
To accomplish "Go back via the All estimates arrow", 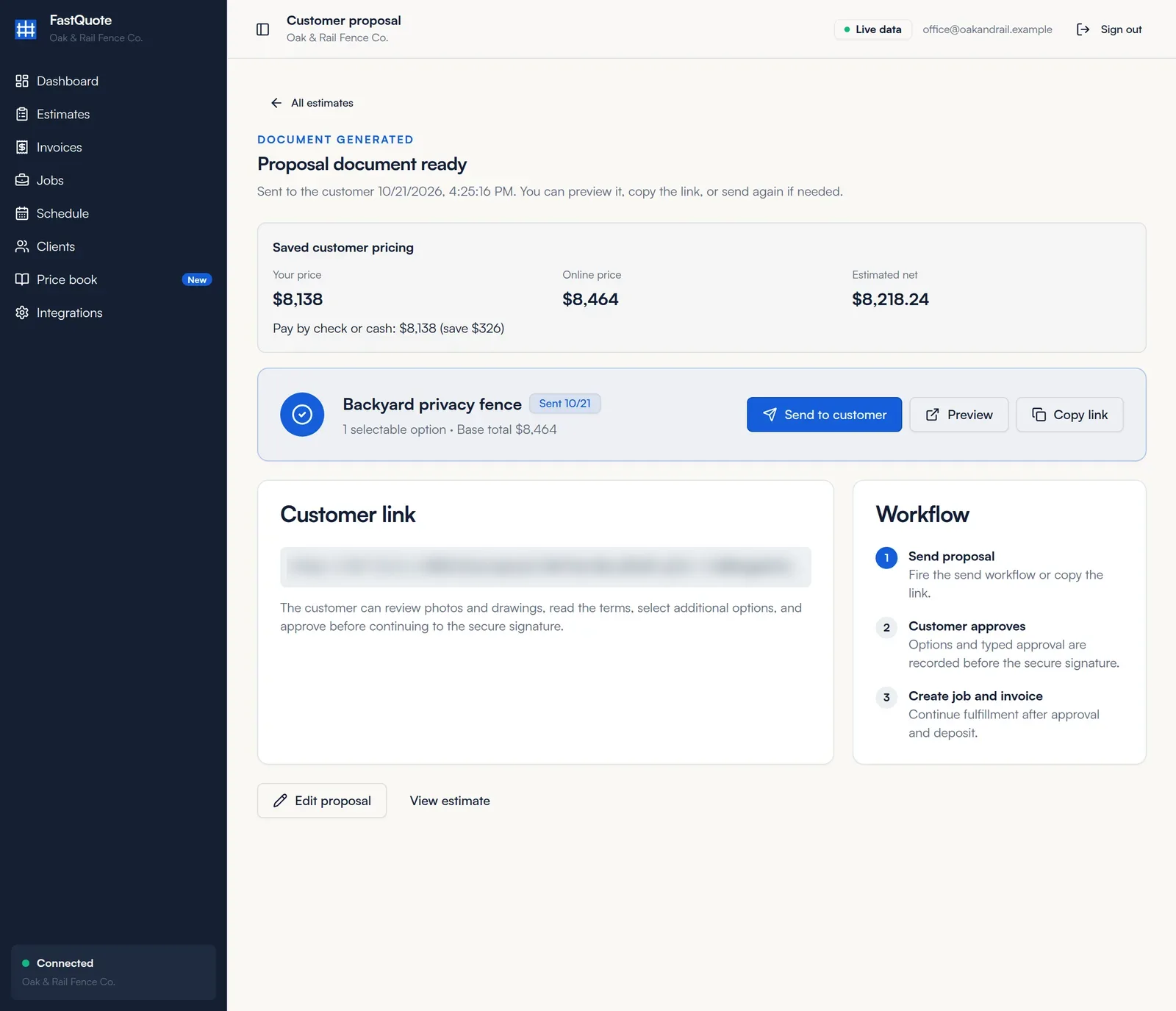I will coord(276,103).
